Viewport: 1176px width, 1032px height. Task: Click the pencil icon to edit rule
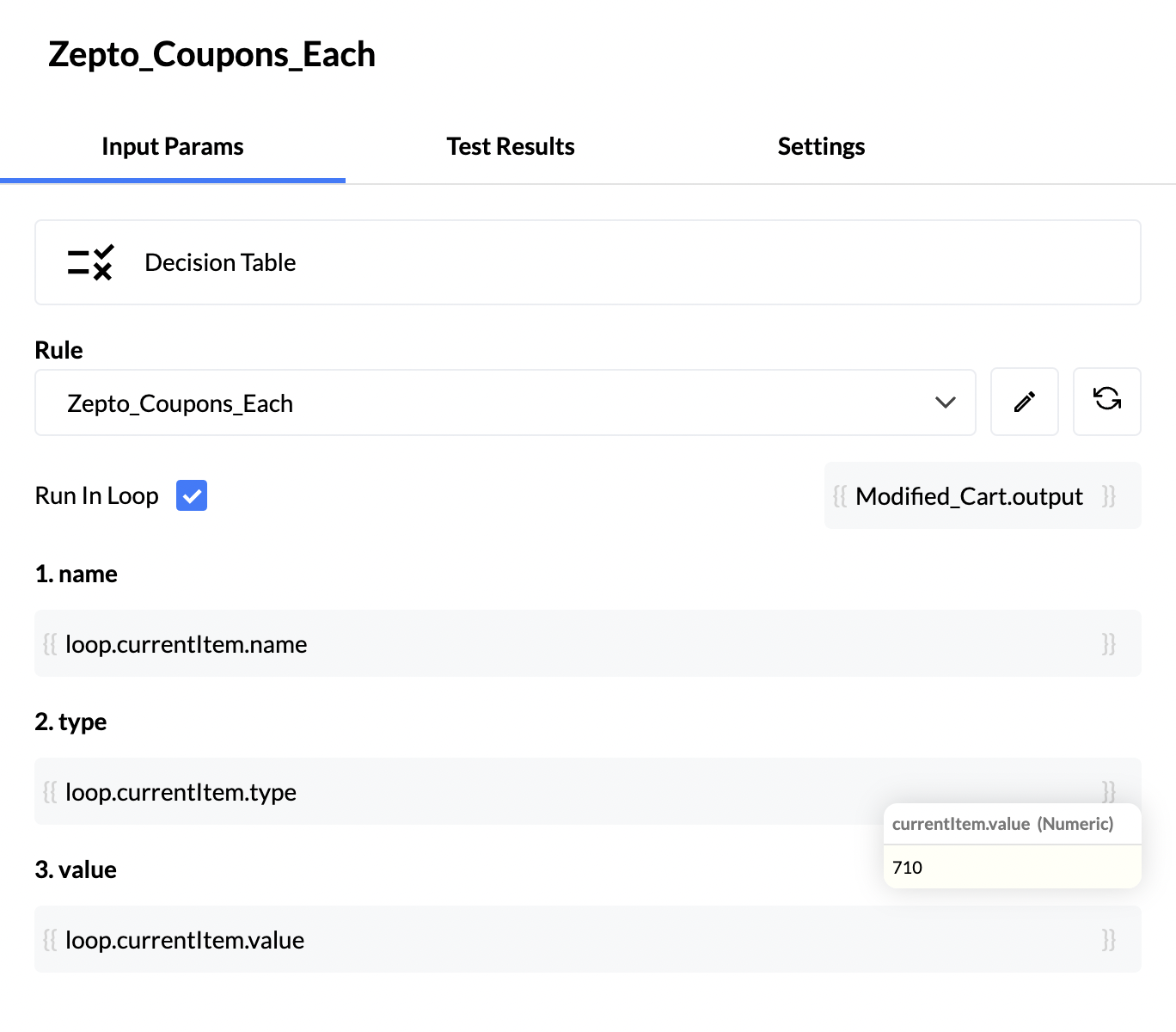(1024, 402)
